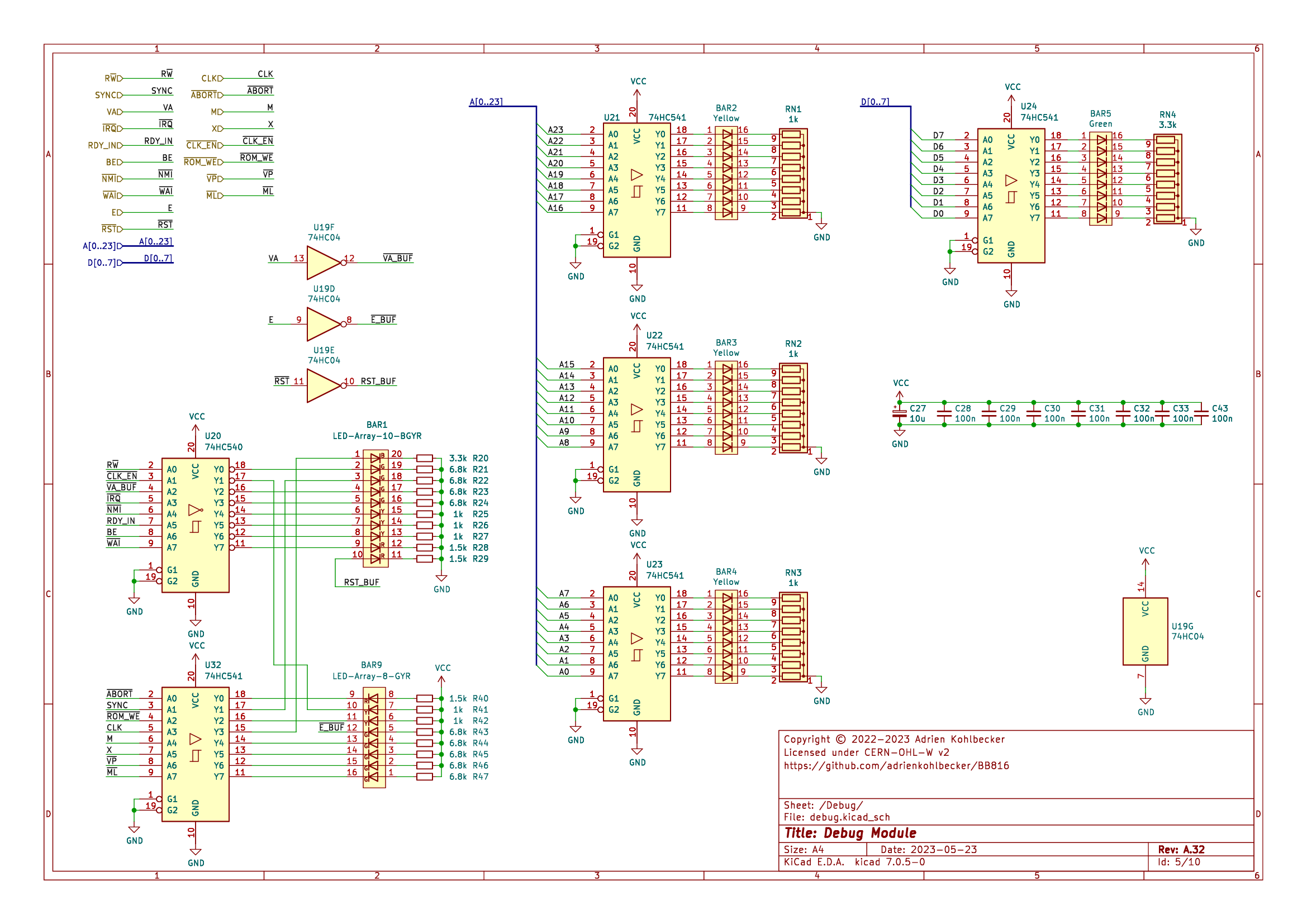
Task: Click the D[0..7] bus label
Action: click(x=875, y=102)
